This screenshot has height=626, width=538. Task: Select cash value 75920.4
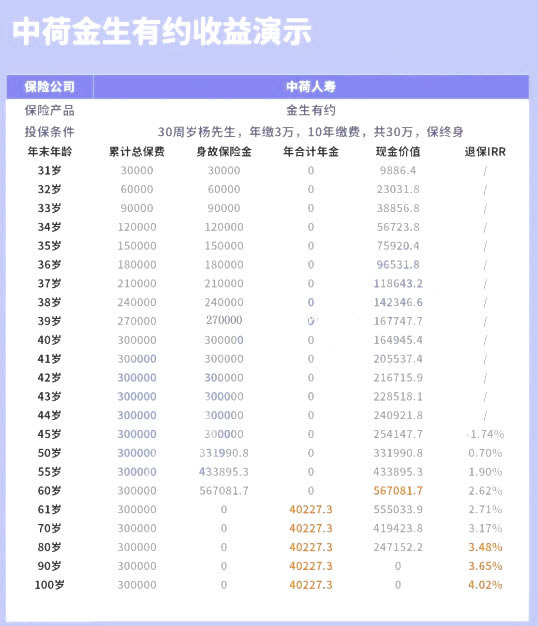[x=398, y=246]
